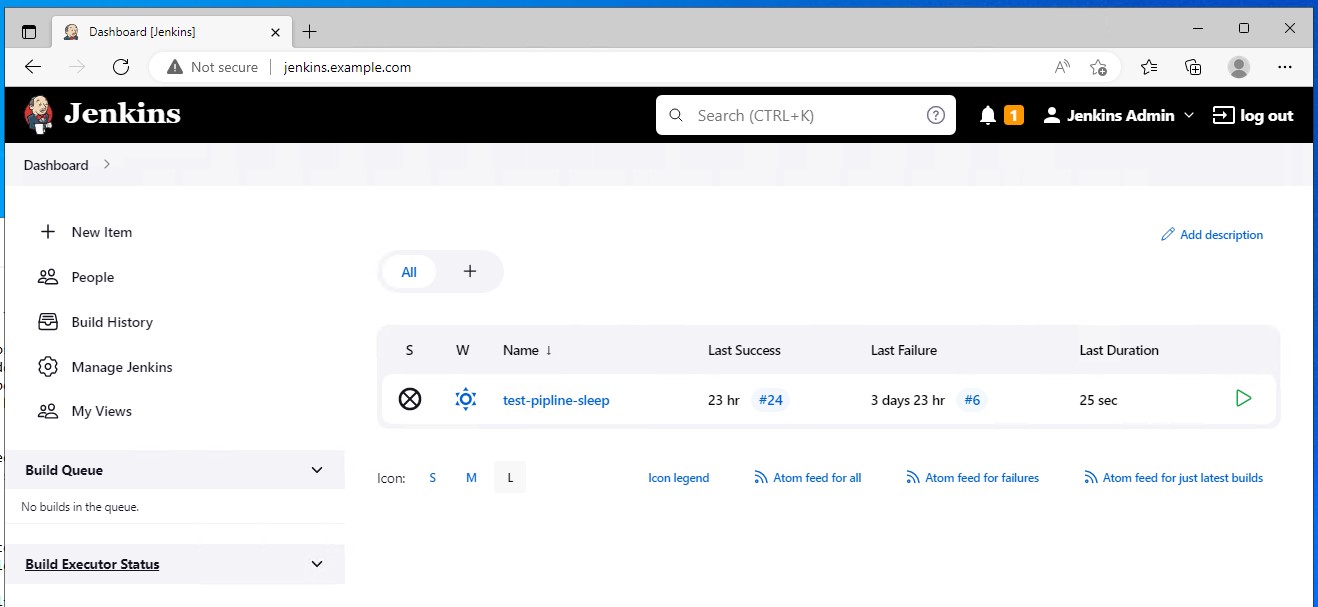The image size is (1318, 607).
Task: Click the green build play icon for test-pipline-sleep
Action: click(1243, 399)
